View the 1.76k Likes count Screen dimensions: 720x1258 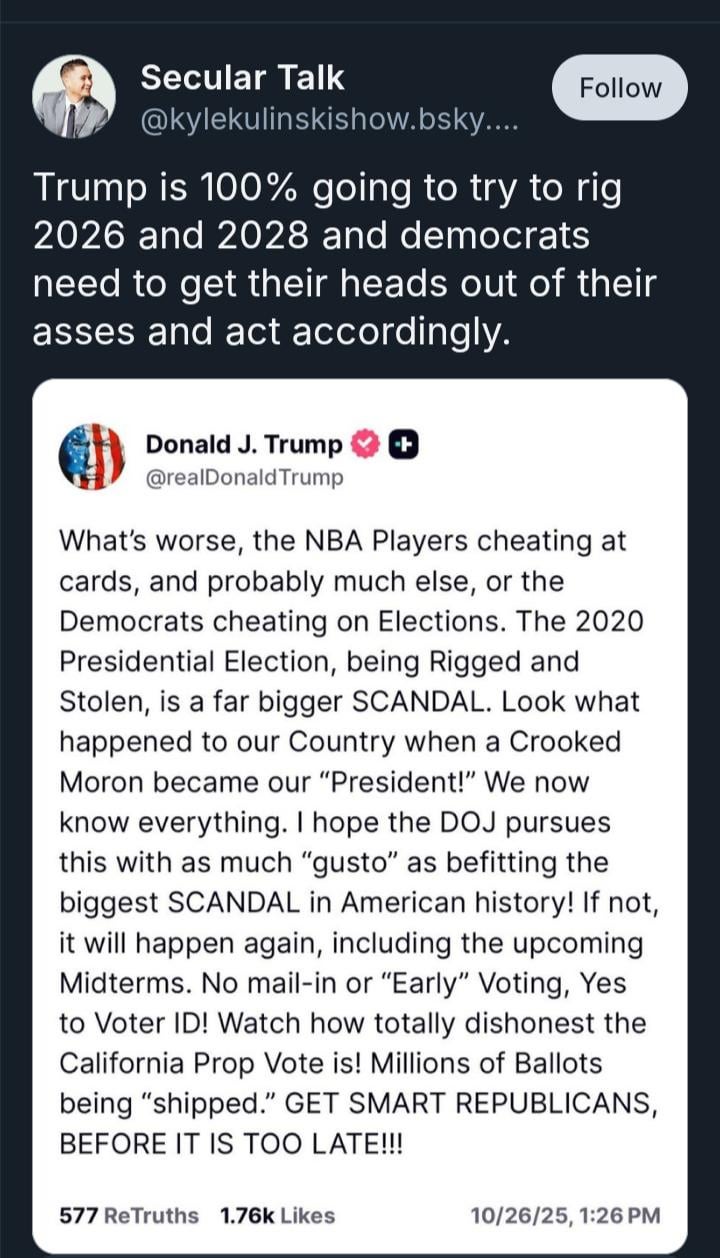click(277, 1215)
